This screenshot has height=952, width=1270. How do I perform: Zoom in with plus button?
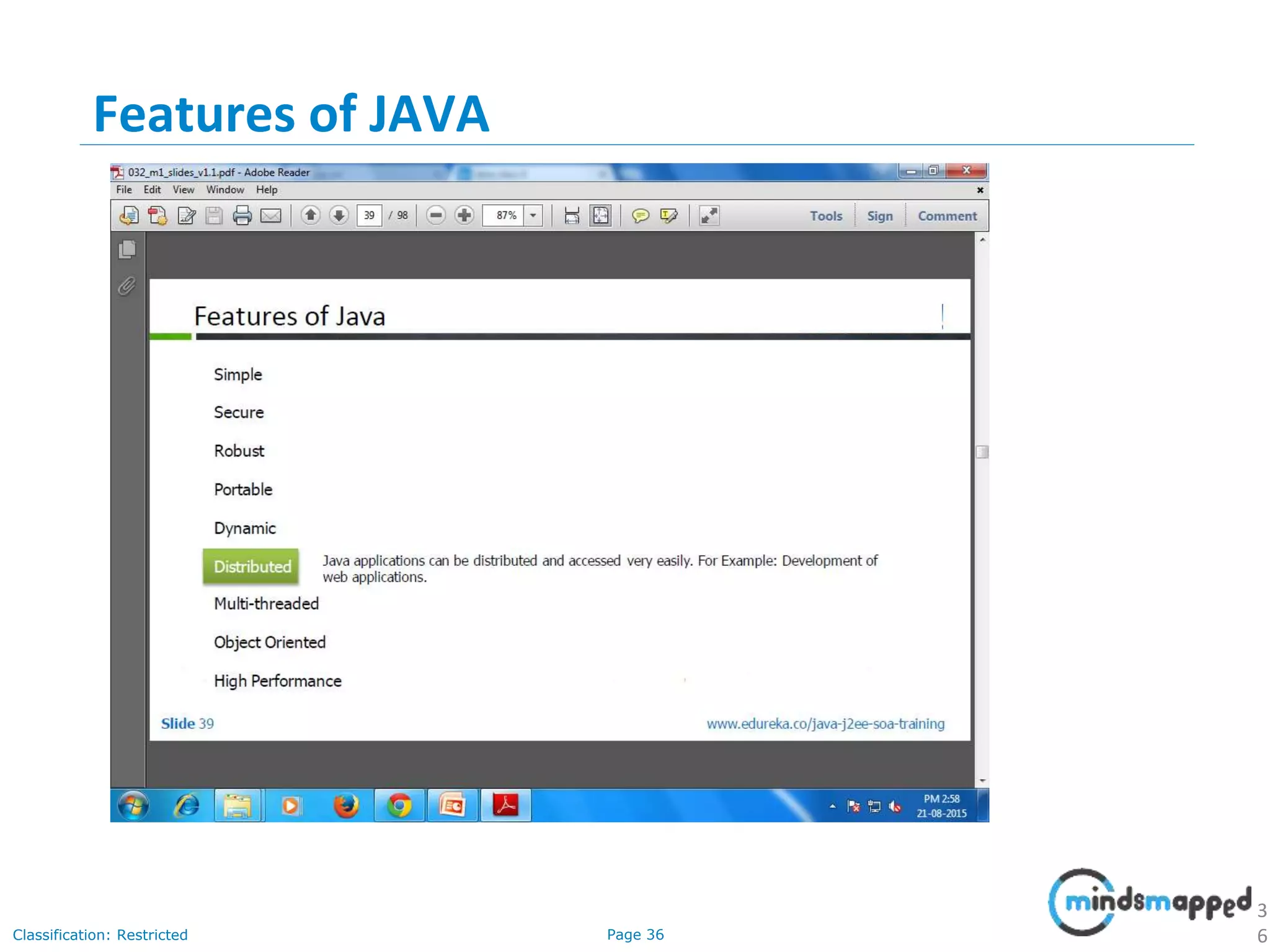[464, 215]
